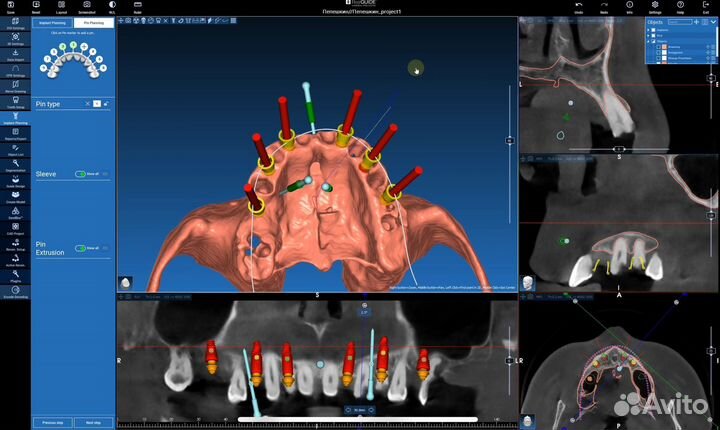Open Data Import in the left sidebar
Viewport: 720px width, 430px height.
(15, 56)
